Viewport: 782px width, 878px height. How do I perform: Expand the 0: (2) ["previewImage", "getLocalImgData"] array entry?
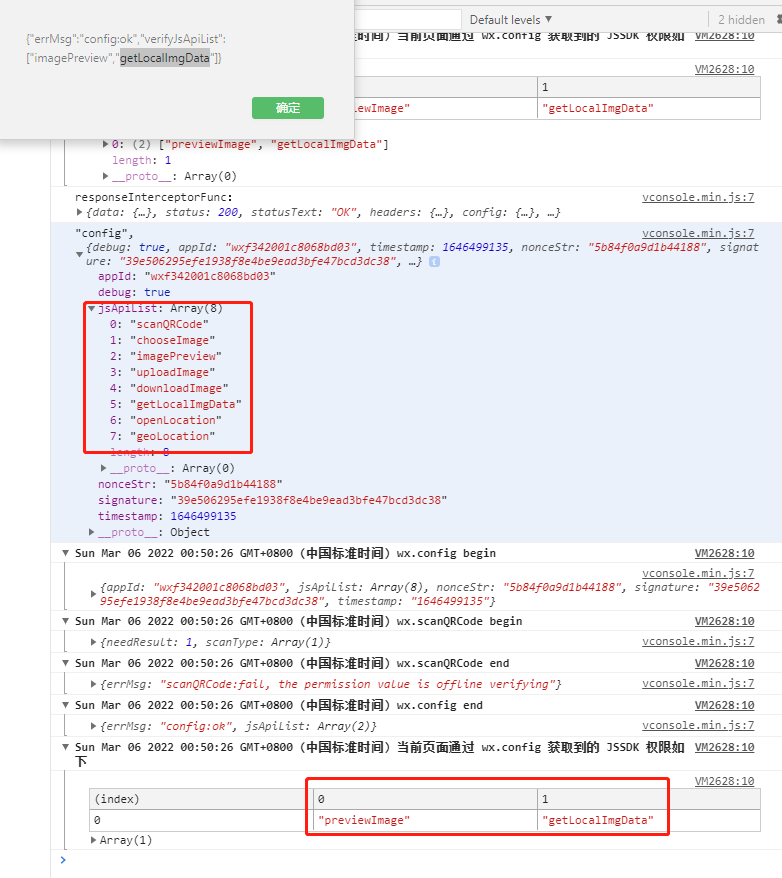[105, 144]
